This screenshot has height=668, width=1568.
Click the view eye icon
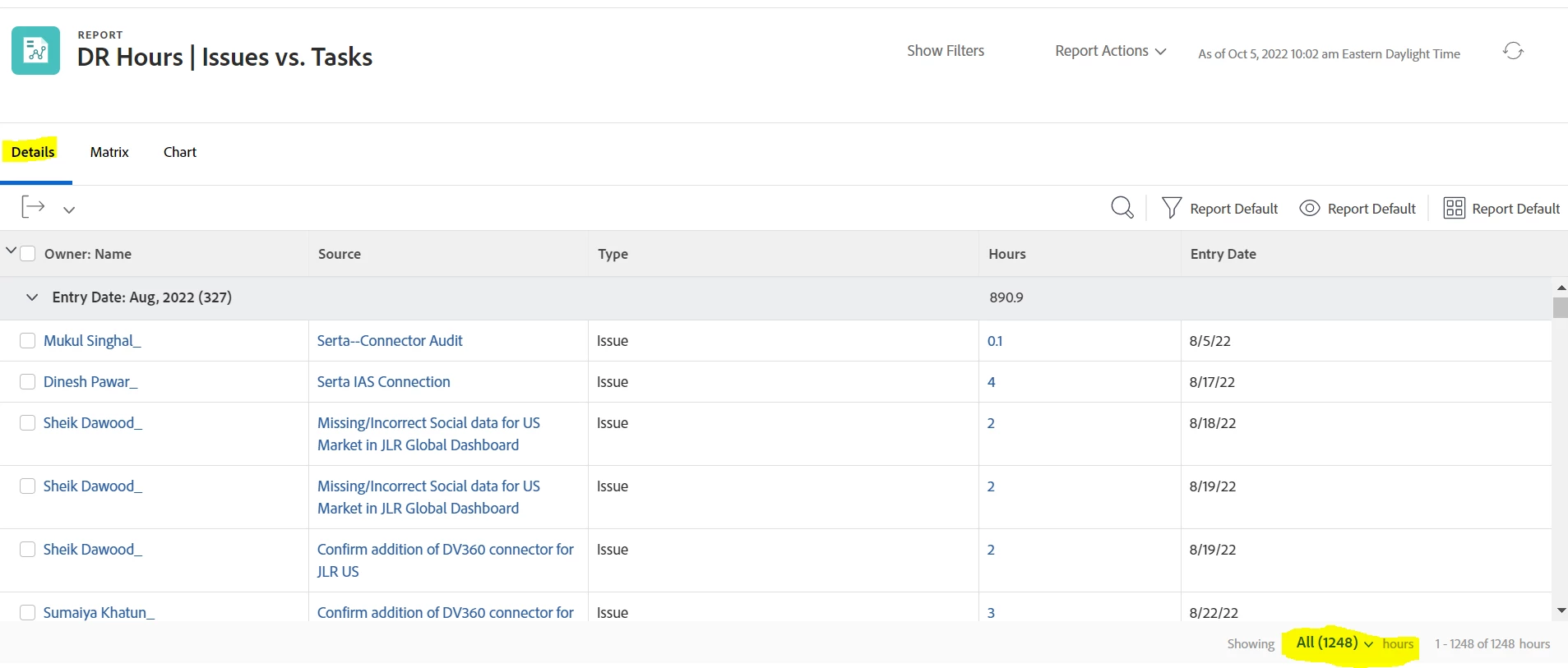1309,209
